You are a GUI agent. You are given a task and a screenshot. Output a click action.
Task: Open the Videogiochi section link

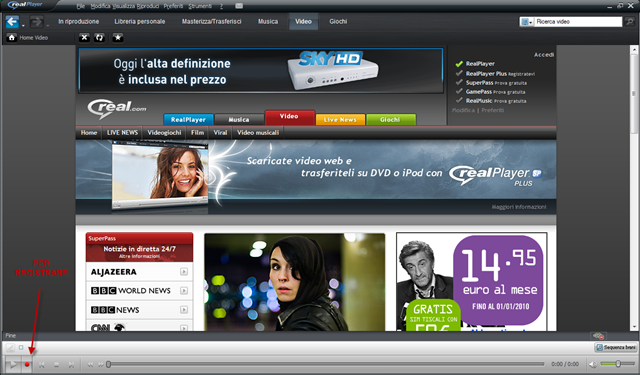click(x=164, y=133)
